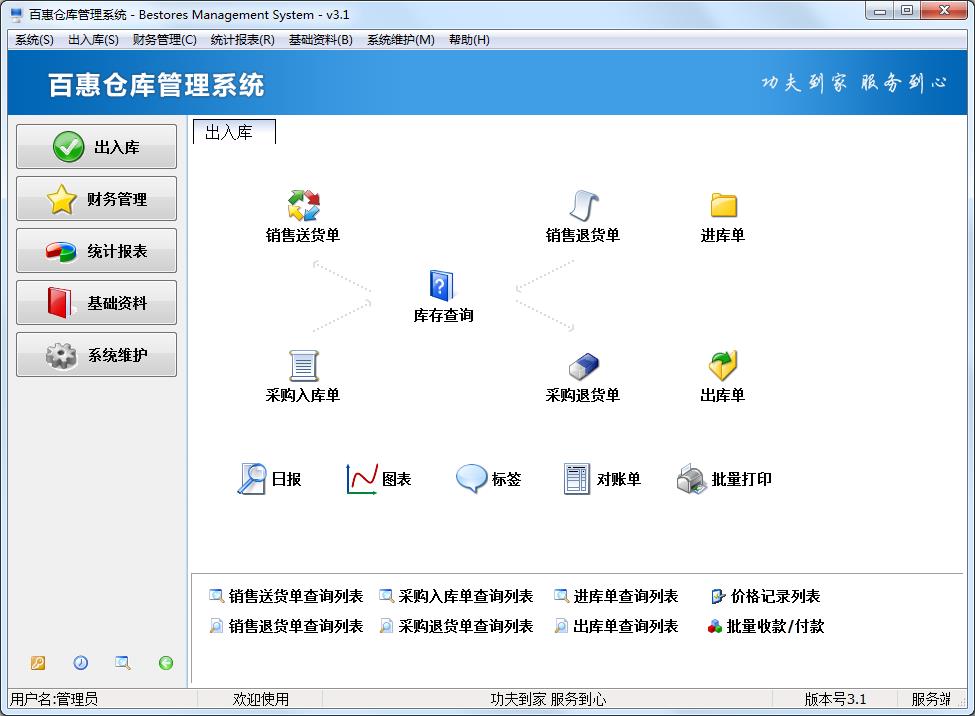This screenshot has width=975, height=716.
Task: Open 进库单查询列表 link
Action: point(616,596)
